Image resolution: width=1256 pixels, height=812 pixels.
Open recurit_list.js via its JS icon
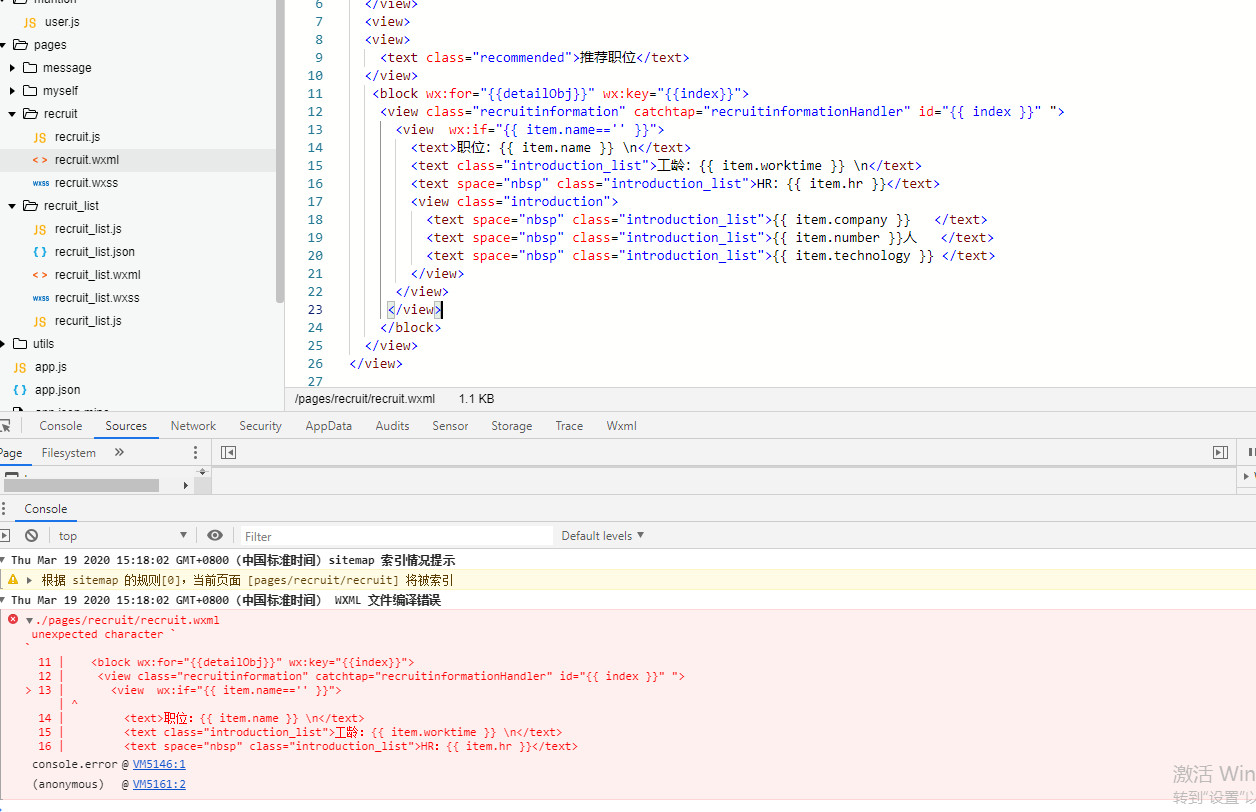[40, 321]
